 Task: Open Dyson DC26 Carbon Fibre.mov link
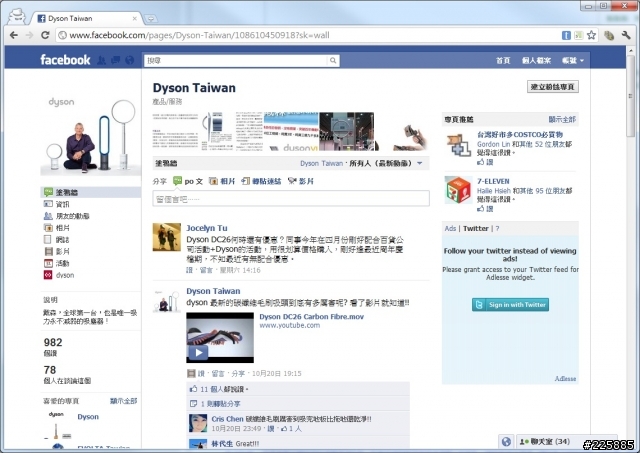[311, 316]
